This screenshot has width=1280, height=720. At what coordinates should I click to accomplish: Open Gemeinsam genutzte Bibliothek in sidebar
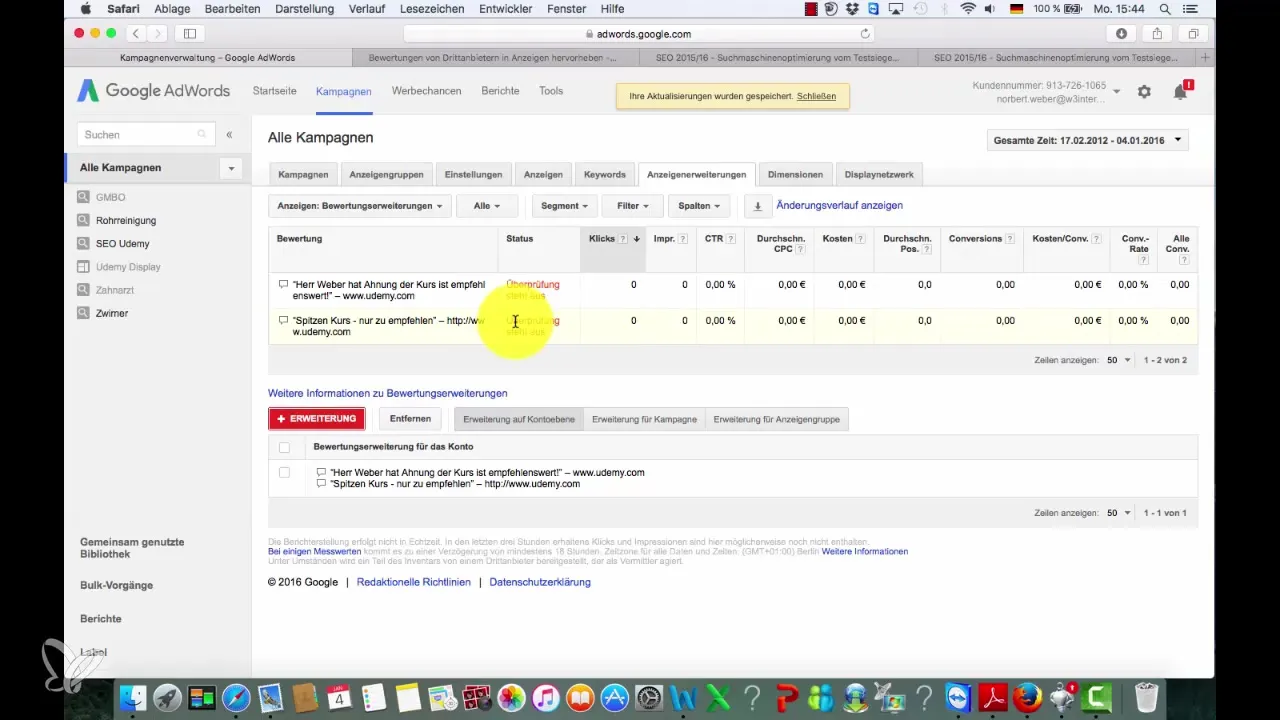coord(132,548)
